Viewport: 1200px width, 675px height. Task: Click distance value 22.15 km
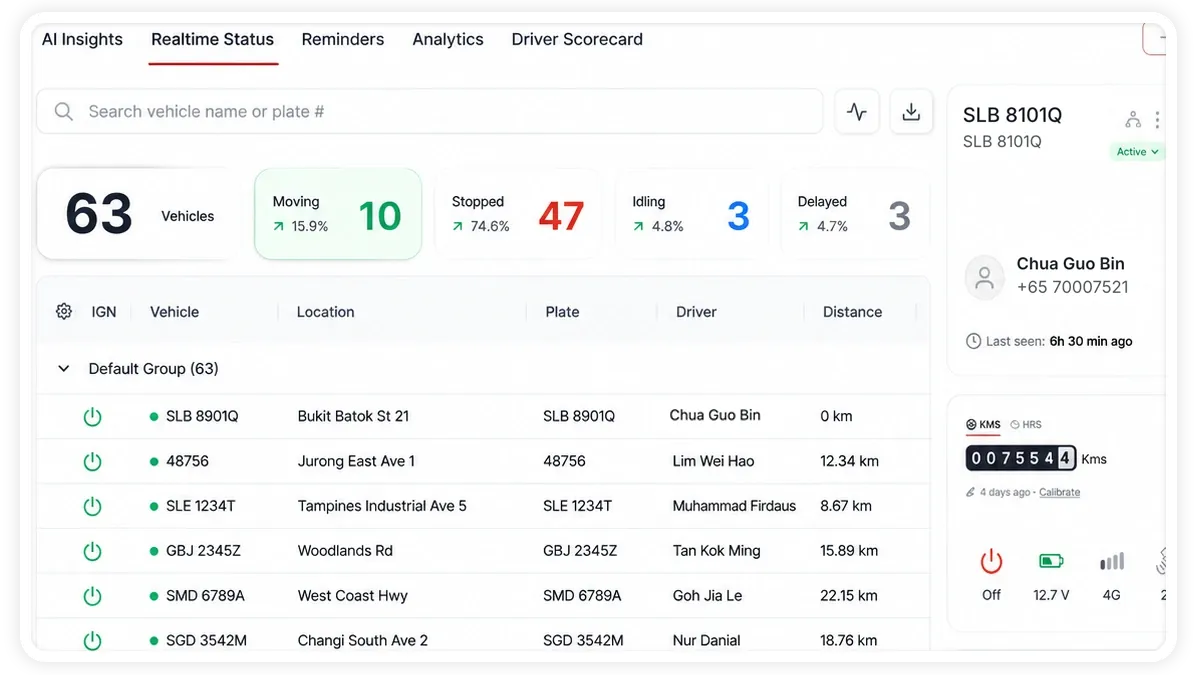849,596
